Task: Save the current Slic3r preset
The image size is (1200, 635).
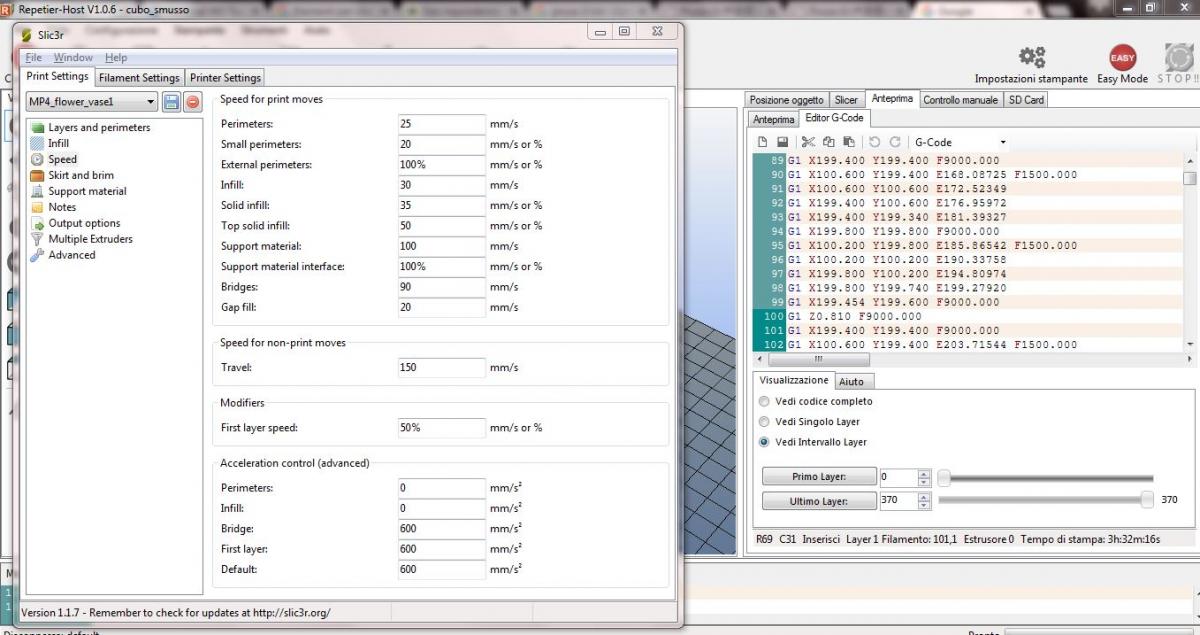Action: 171,102
